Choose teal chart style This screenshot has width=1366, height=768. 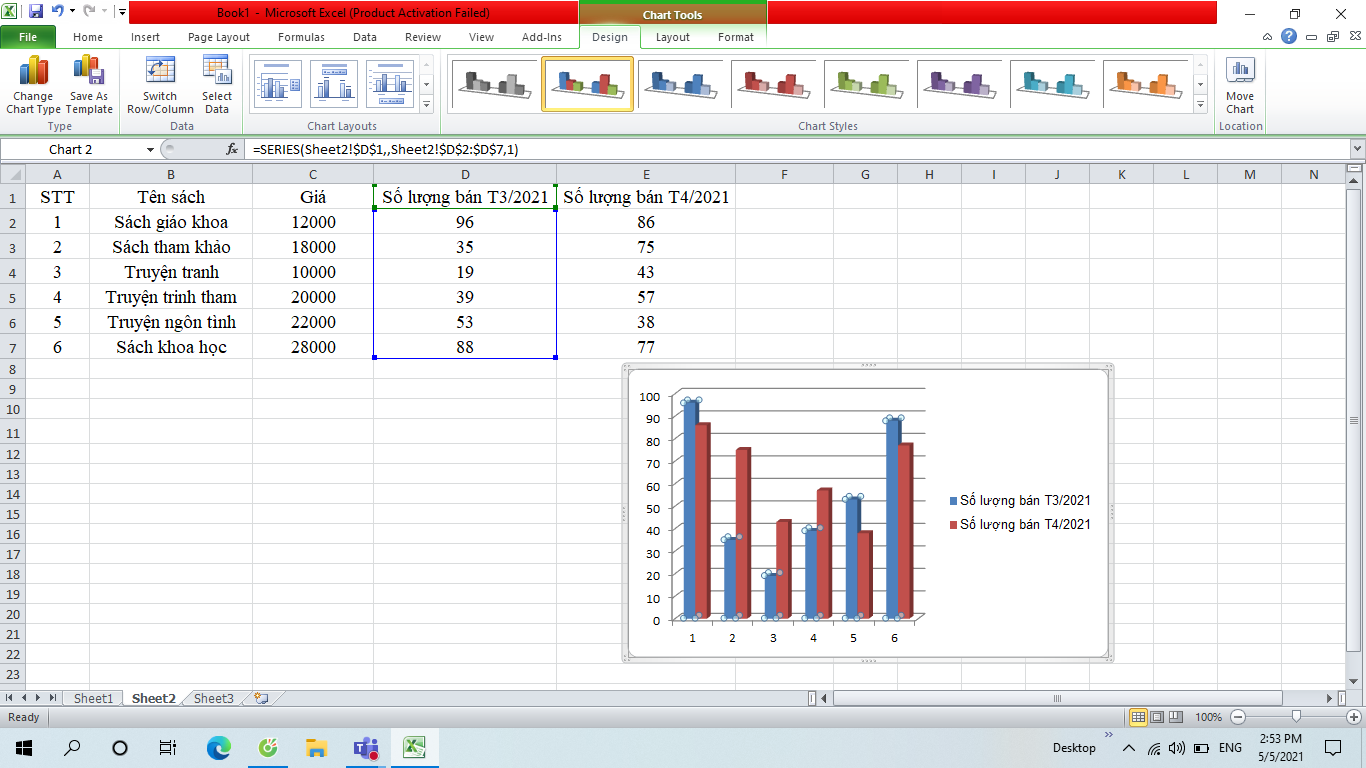click(x=1052, y=84)
